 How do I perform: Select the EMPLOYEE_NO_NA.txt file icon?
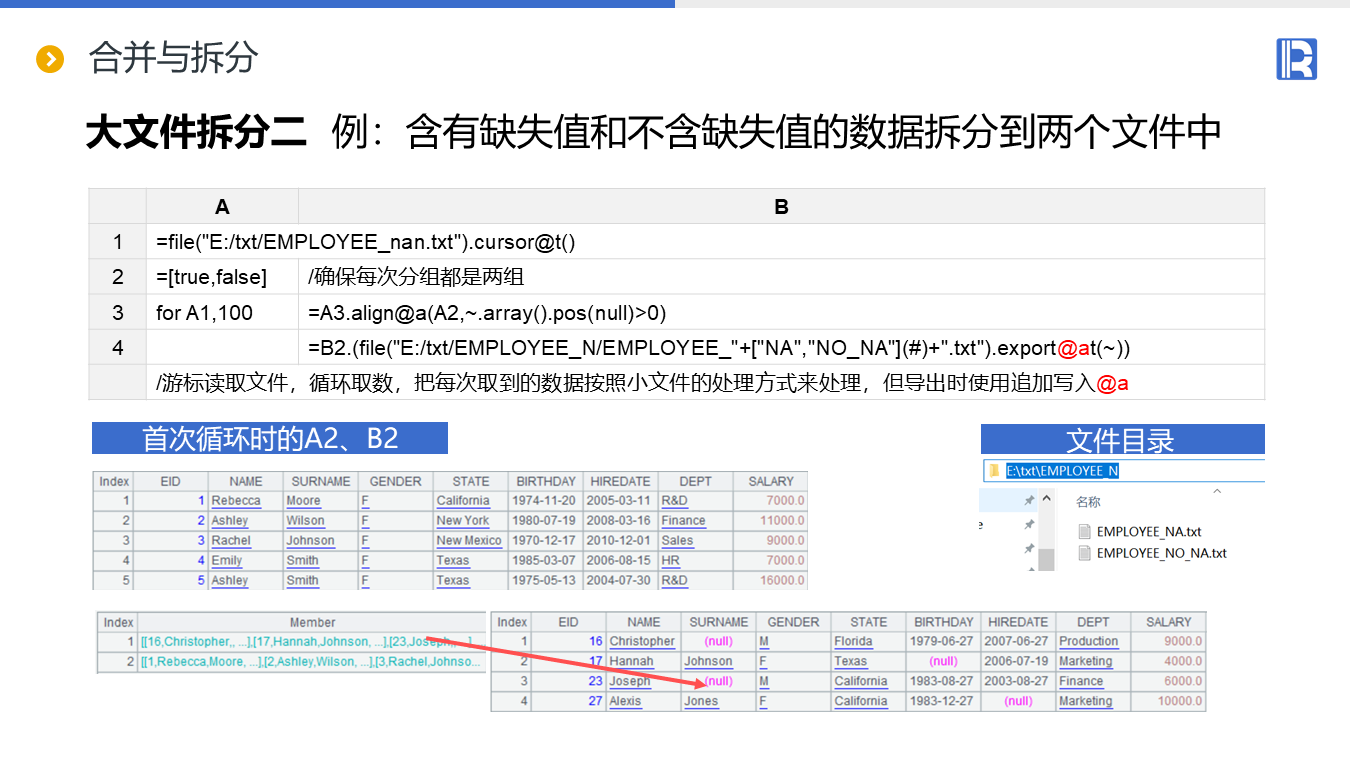pyautogui.click(x=1084, y=553)
